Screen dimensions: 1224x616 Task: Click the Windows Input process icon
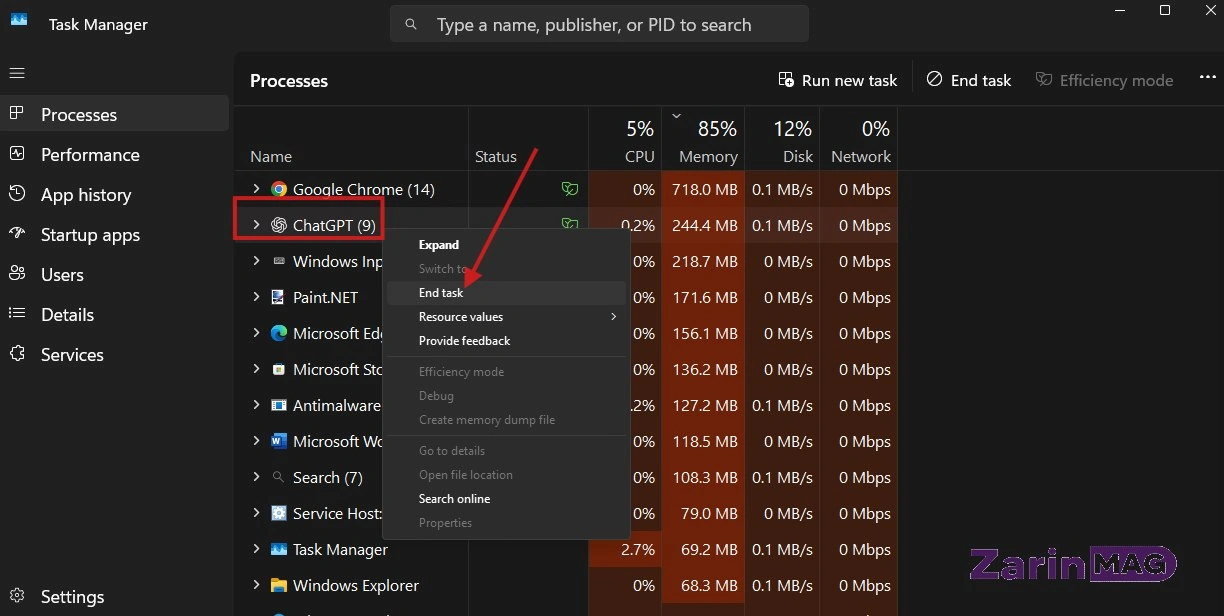pos(279,261)
